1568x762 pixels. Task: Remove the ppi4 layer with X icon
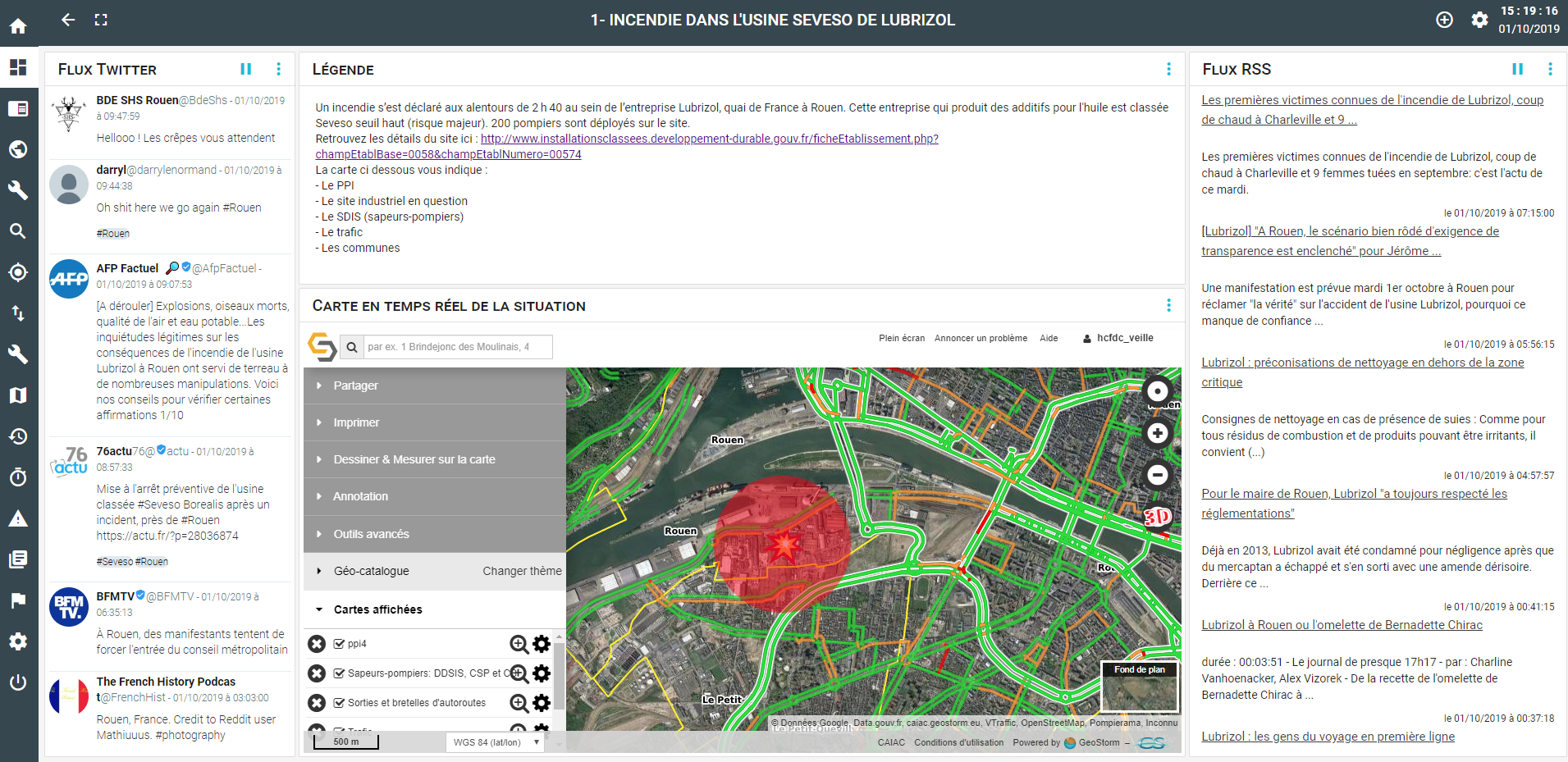click(317, 644)
